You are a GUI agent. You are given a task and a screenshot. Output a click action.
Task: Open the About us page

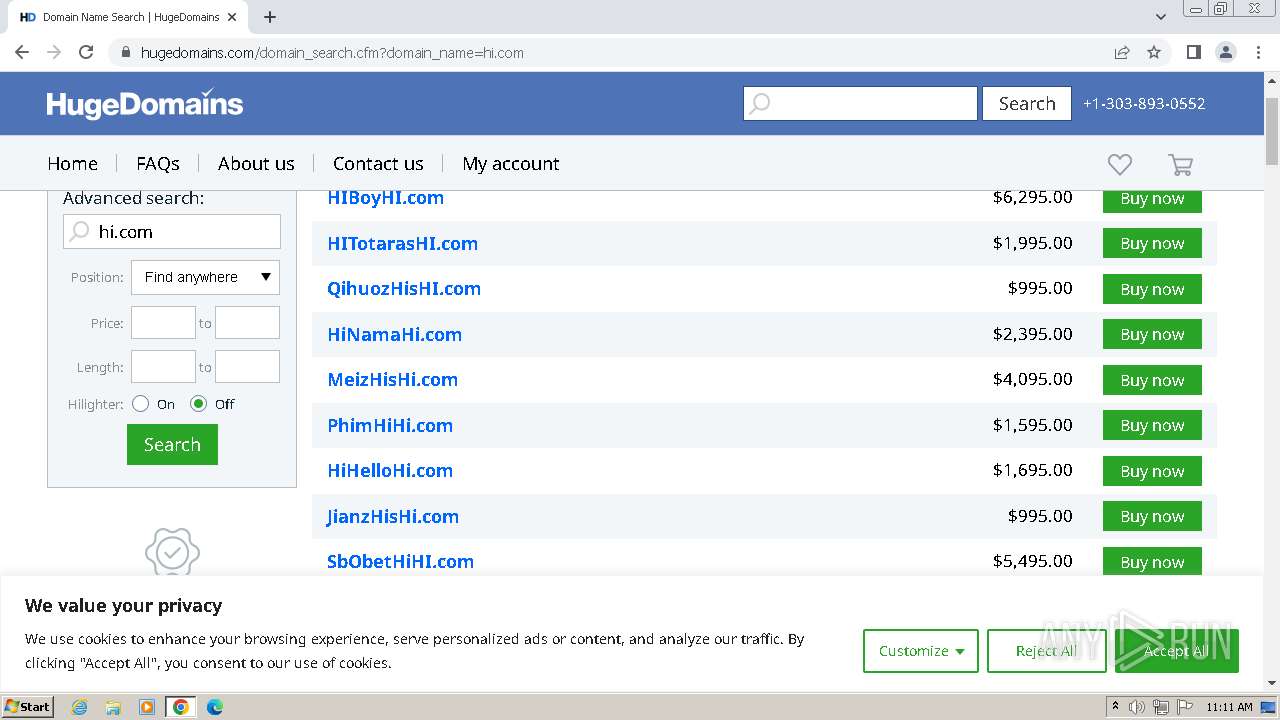[x=256, y=163]
